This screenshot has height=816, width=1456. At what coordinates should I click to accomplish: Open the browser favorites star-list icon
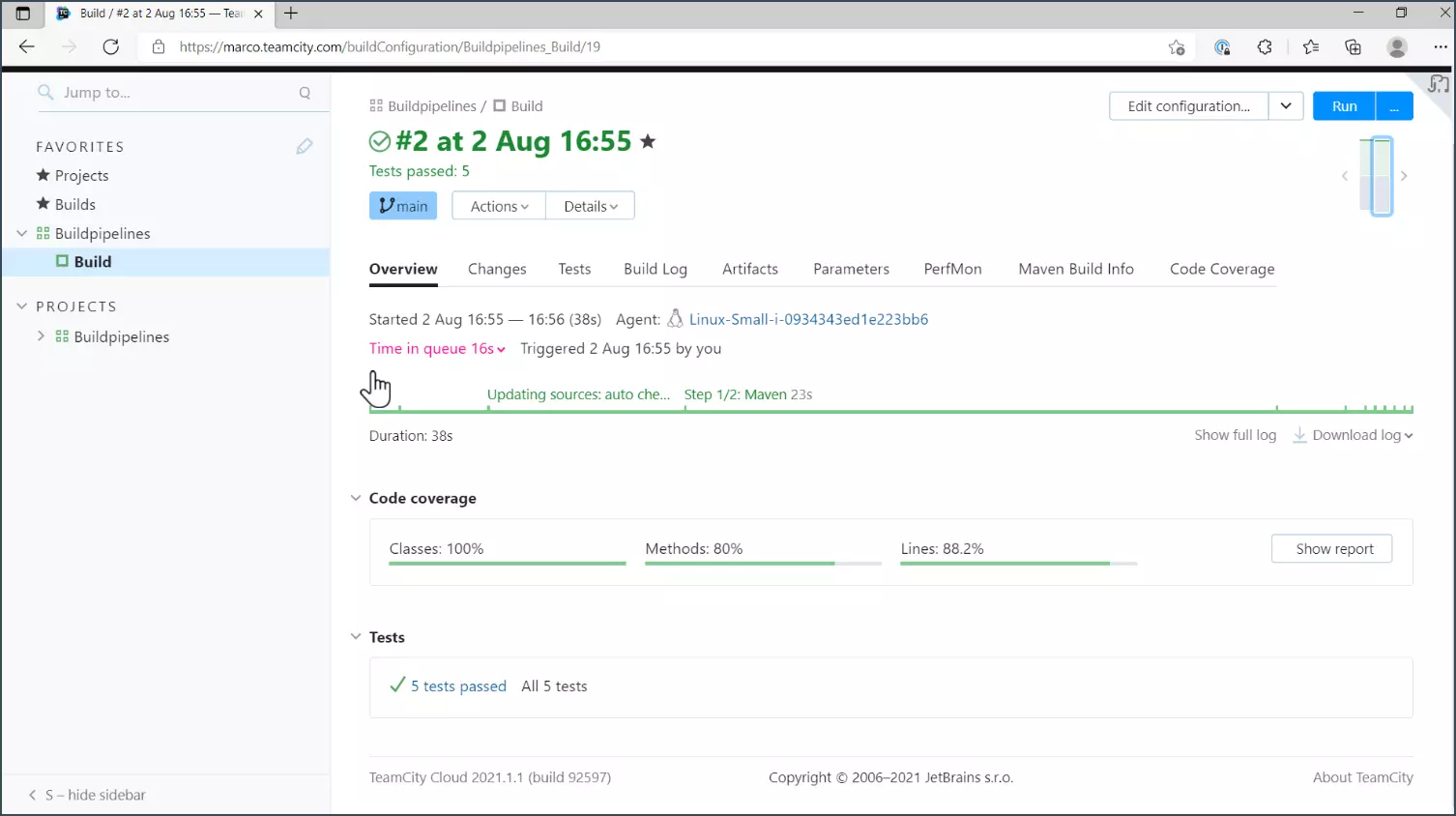(1310, 46)
